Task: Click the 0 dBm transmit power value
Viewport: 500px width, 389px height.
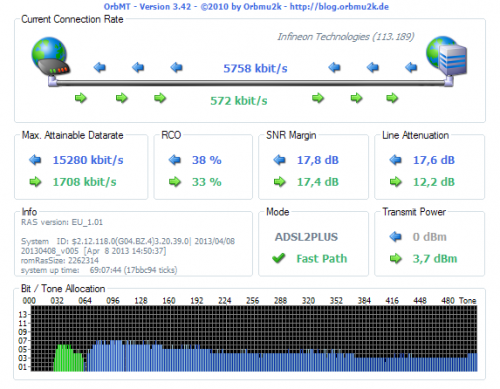Action: pyautogui.click(x=429, y=237)
